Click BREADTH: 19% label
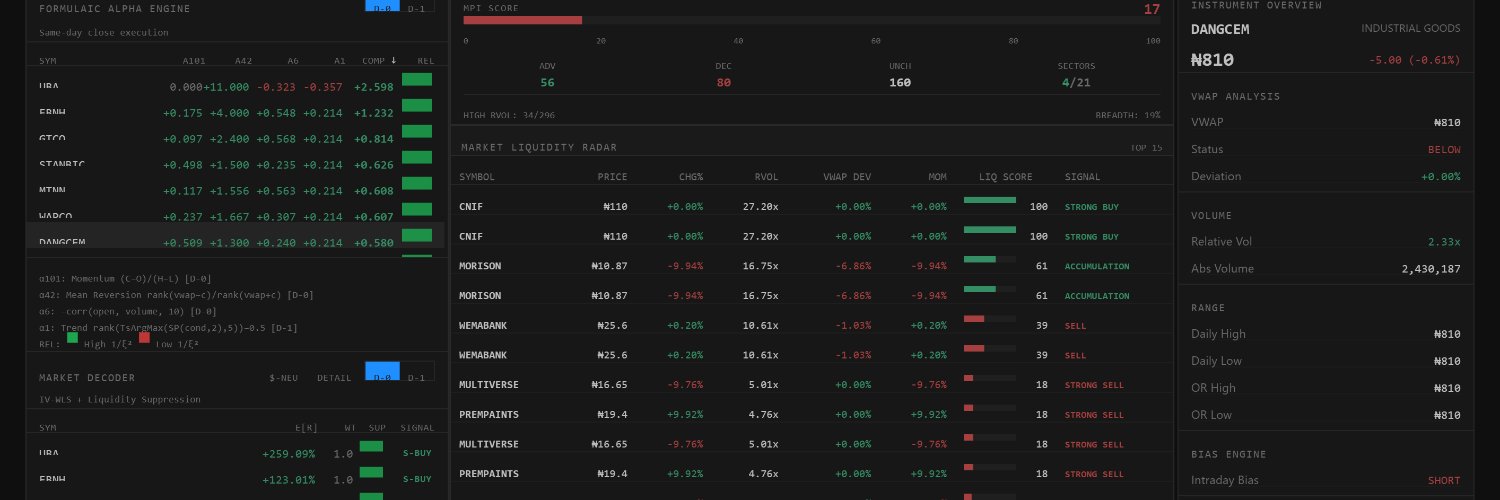The image size is (1500, 500). coord(1128,115)
